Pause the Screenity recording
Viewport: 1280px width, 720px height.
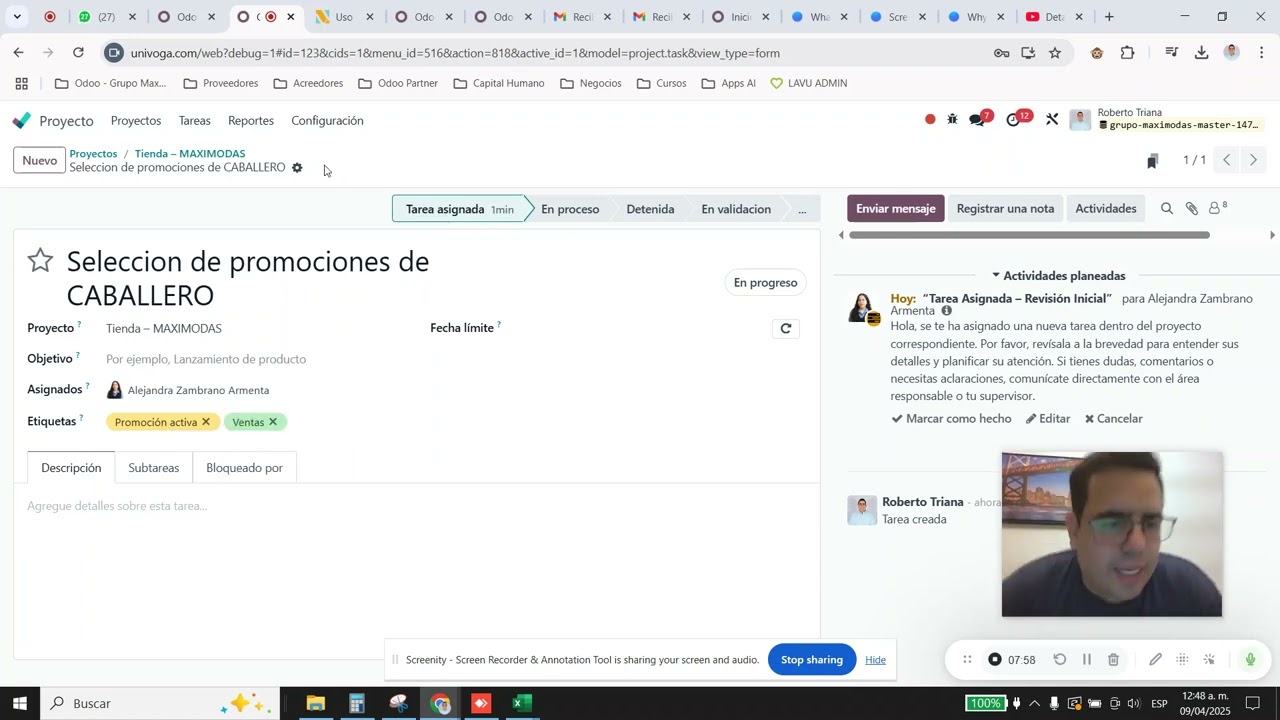[x=1087, y=660]
